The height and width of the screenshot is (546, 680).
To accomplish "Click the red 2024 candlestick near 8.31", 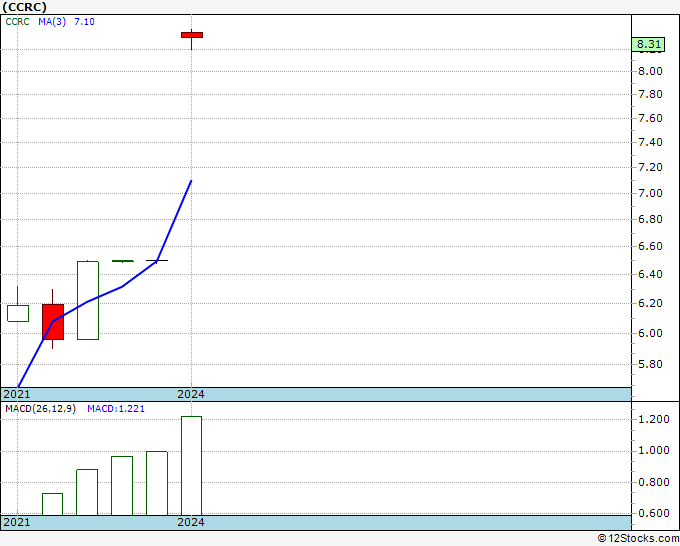I will (192, 35).
